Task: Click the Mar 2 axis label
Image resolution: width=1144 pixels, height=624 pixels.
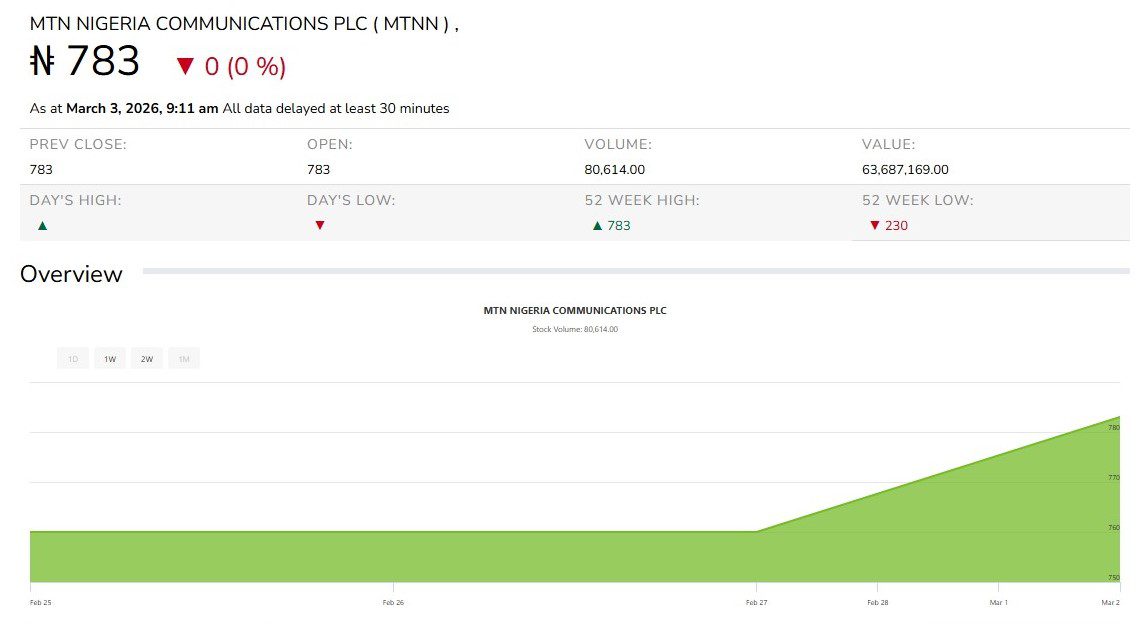Action: point(1110,602)
